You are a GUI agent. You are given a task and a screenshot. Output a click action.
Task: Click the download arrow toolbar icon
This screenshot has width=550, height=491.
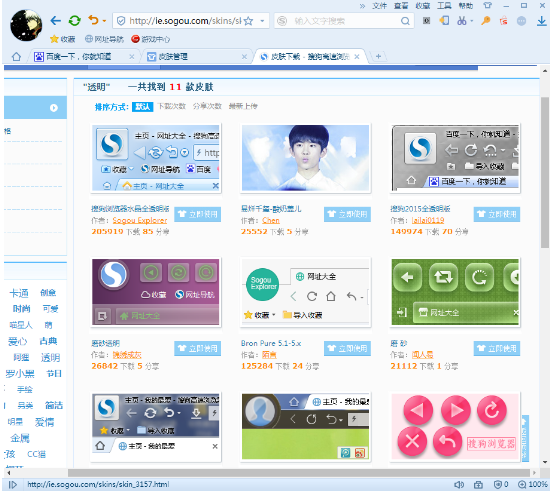tap(542, 21)
